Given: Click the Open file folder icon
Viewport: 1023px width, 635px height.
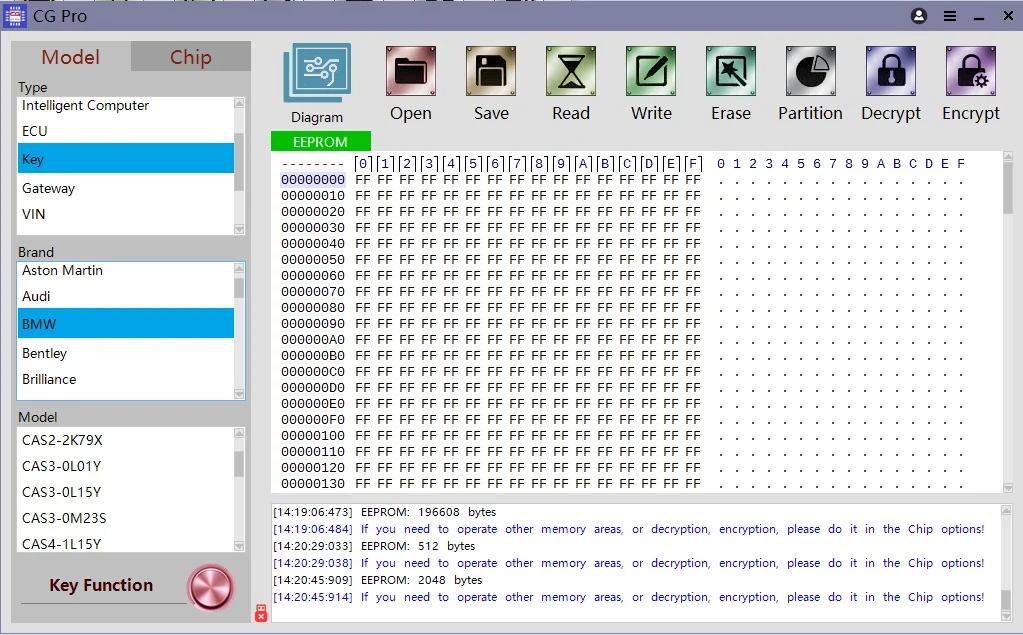Looking at the screenshot, I should (x=410, y=71).
